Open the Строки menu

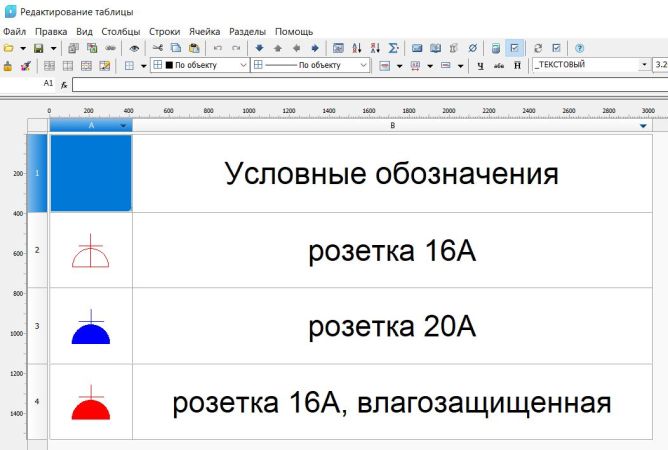point(164,32)
